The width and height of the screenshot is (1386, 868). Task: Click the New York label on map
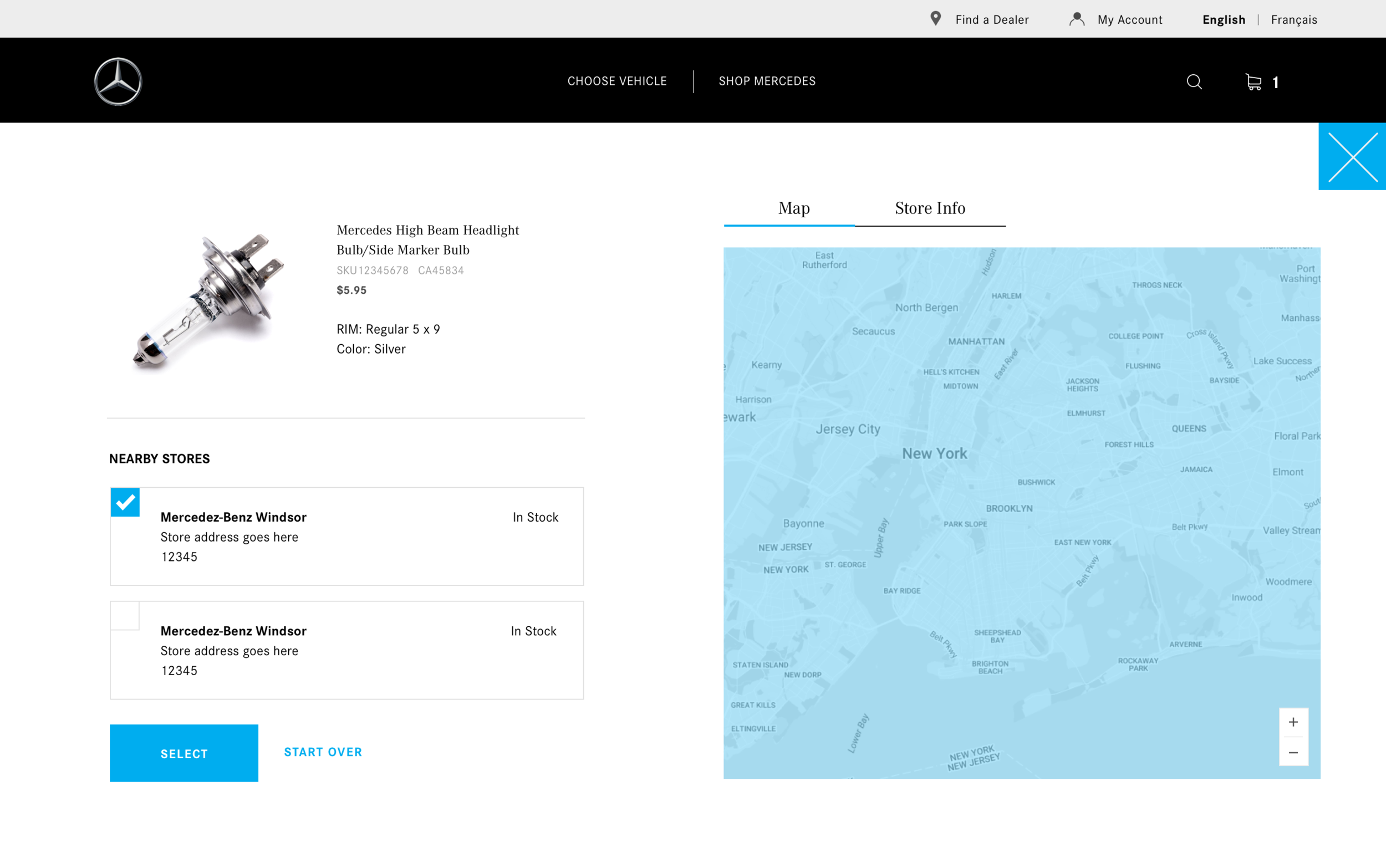934,453
